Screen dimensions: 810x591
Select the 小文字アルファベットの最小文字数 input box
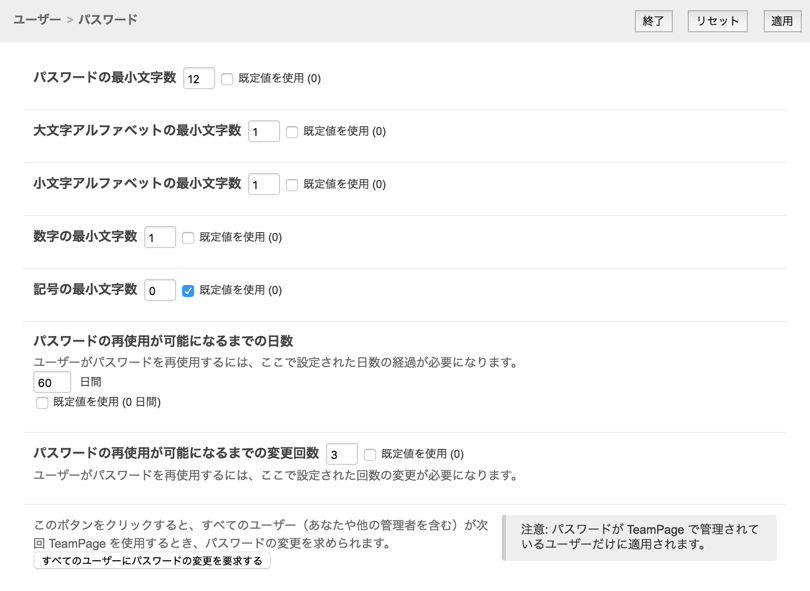click(x=264, y=184)
